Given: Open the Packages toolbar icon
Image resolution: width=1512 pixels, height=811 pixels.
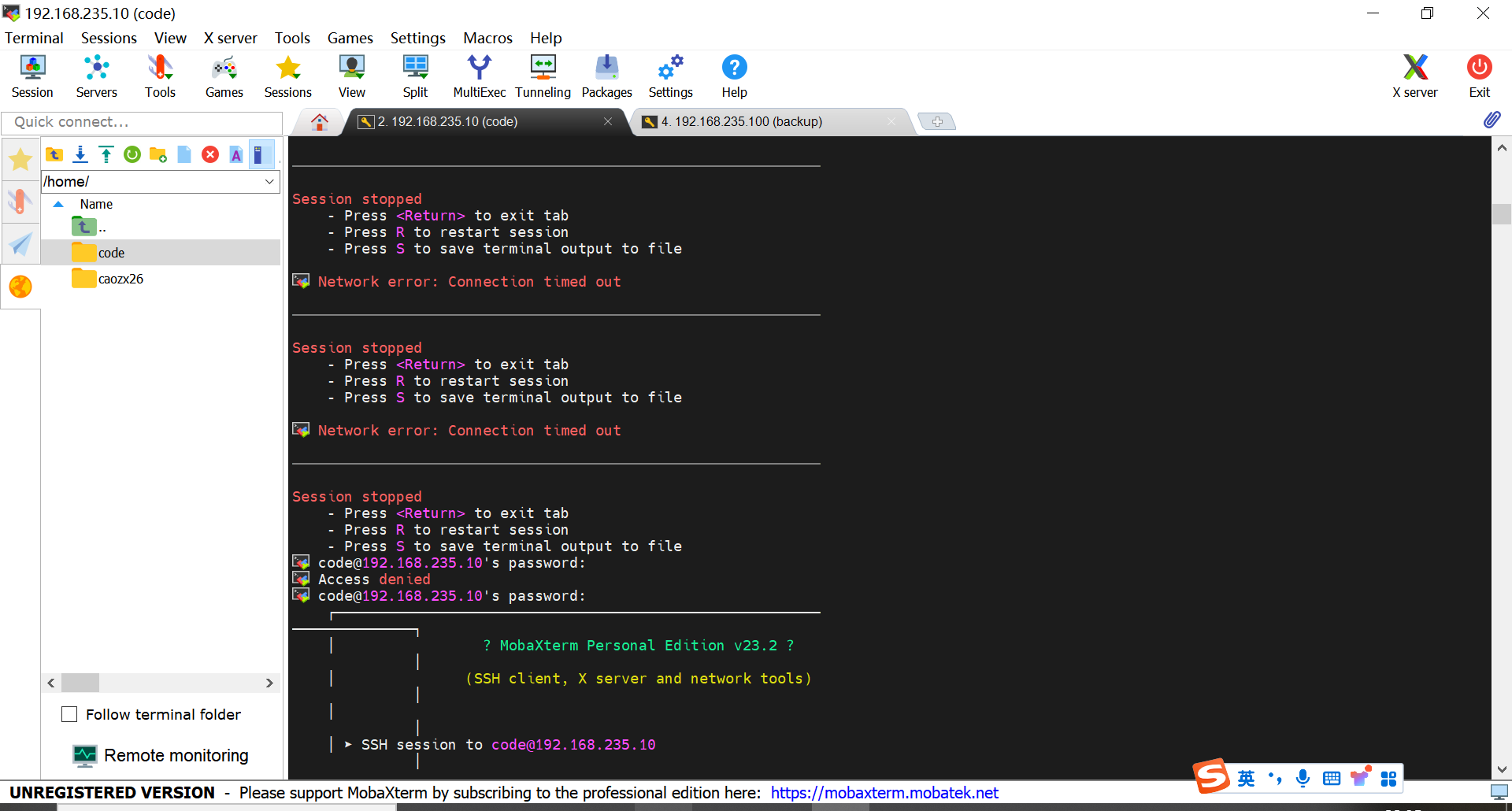Looking at the screenshot, I should tap(607, 76).
